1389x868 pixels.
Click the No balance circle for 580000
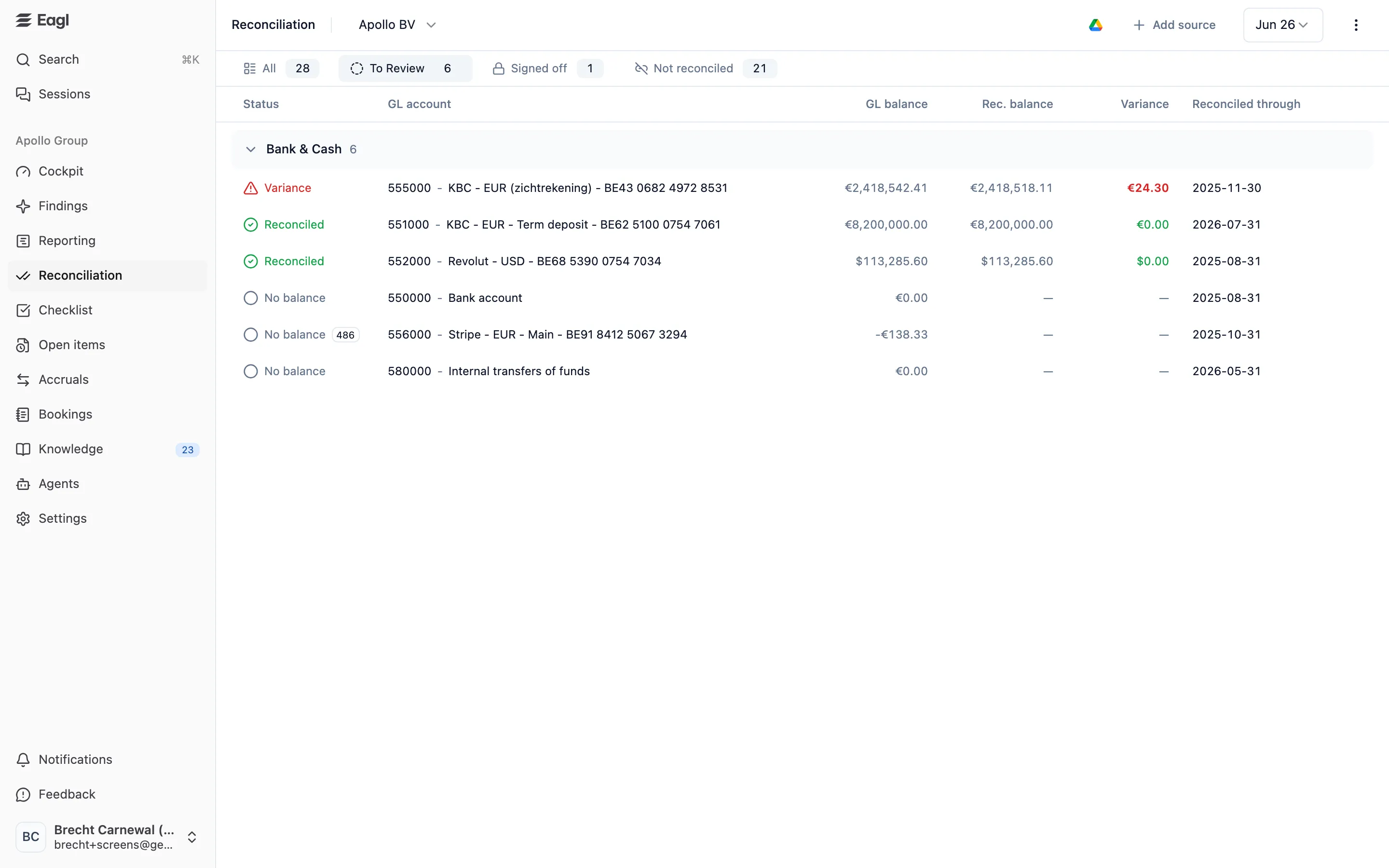tap(251, 371)
